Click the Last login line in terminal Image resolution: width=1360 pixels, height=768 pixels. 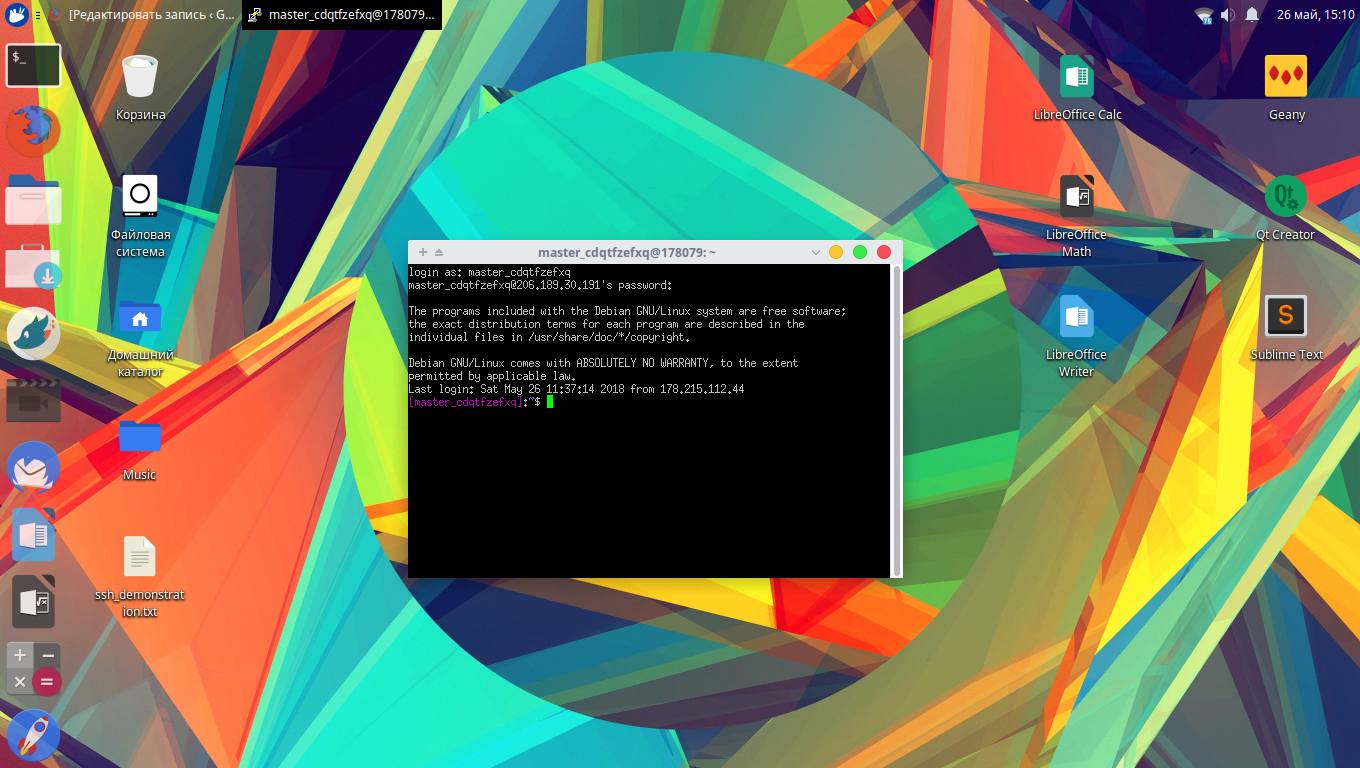click(577, 389)
